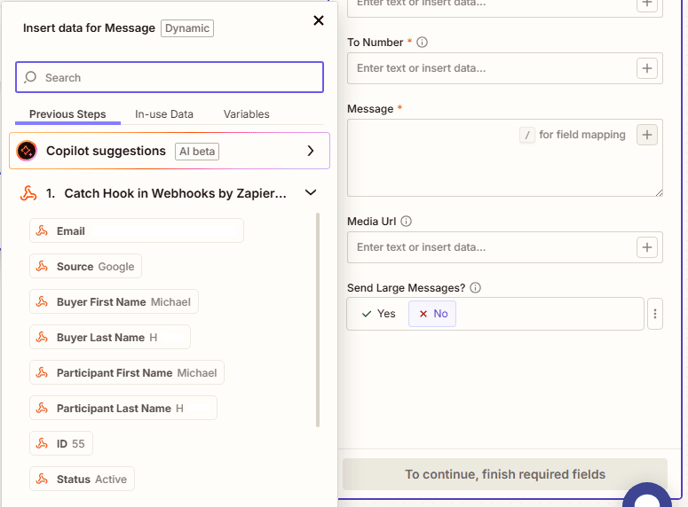
Task: Click the plus button for To Number
Action: [647, 68]
